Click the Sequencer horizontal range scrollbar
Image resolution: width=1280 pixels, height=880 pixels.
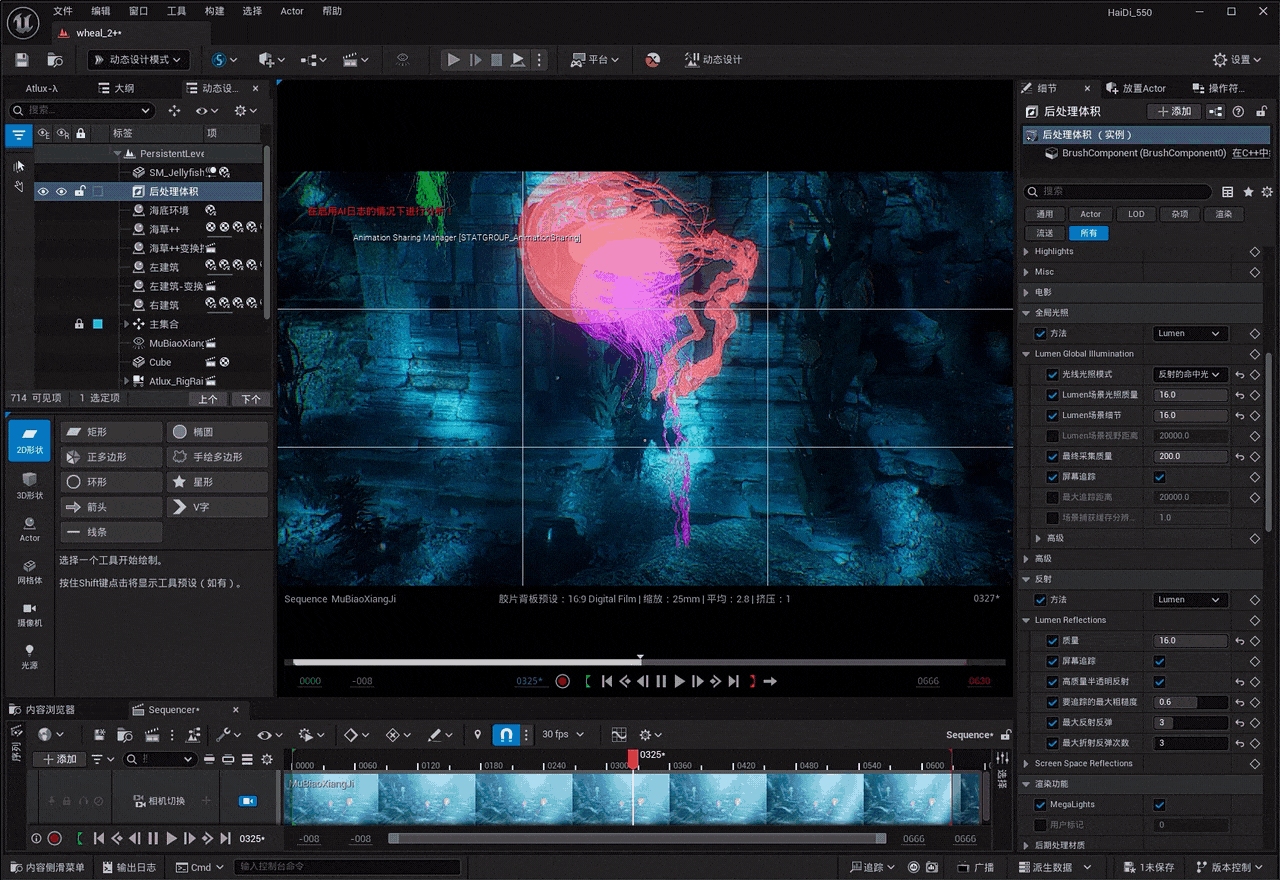637,839
